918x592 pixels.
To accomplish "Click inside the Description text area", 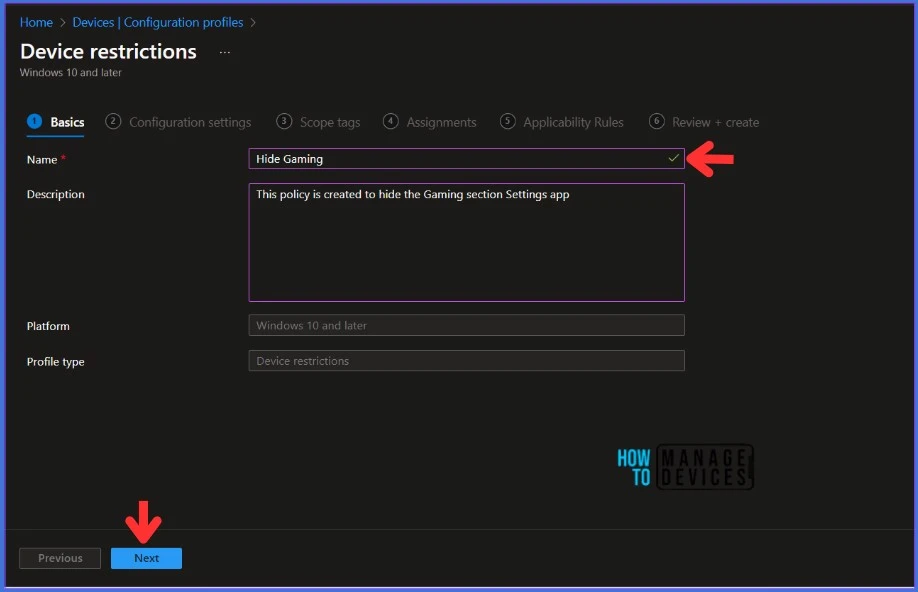I will (467, 242).
